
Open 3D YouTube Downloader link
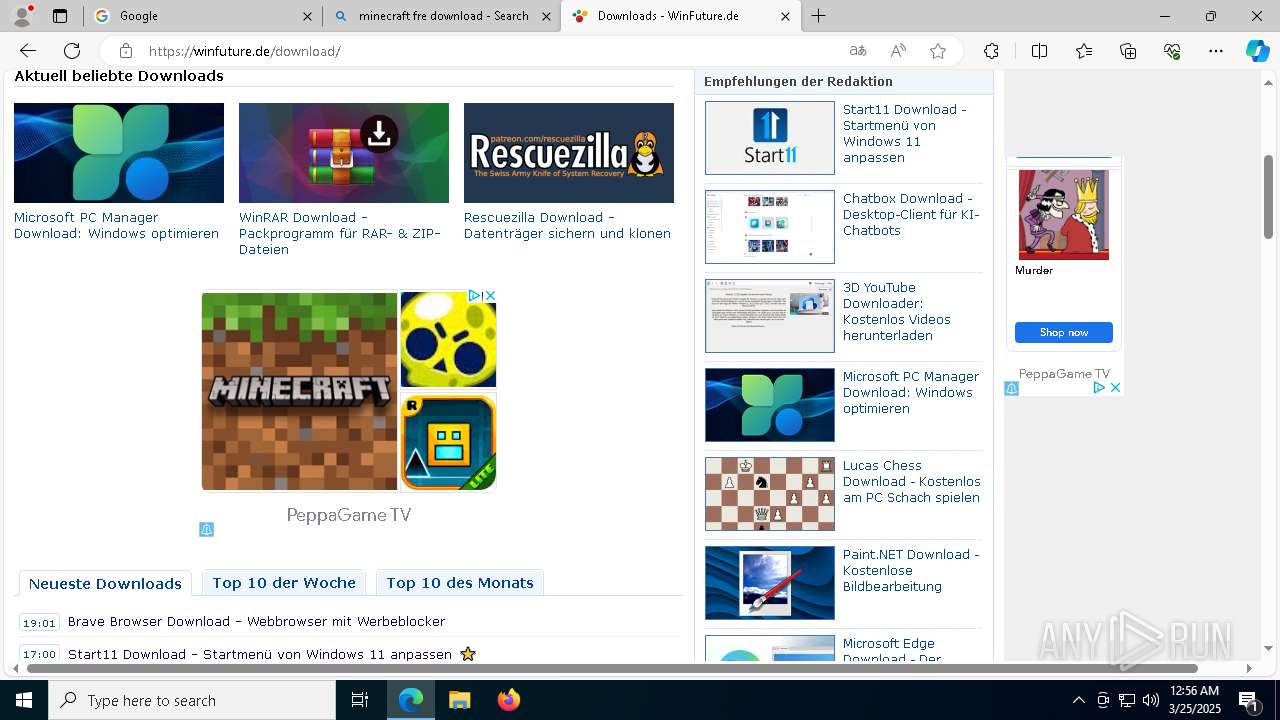(x=897, y=311)
